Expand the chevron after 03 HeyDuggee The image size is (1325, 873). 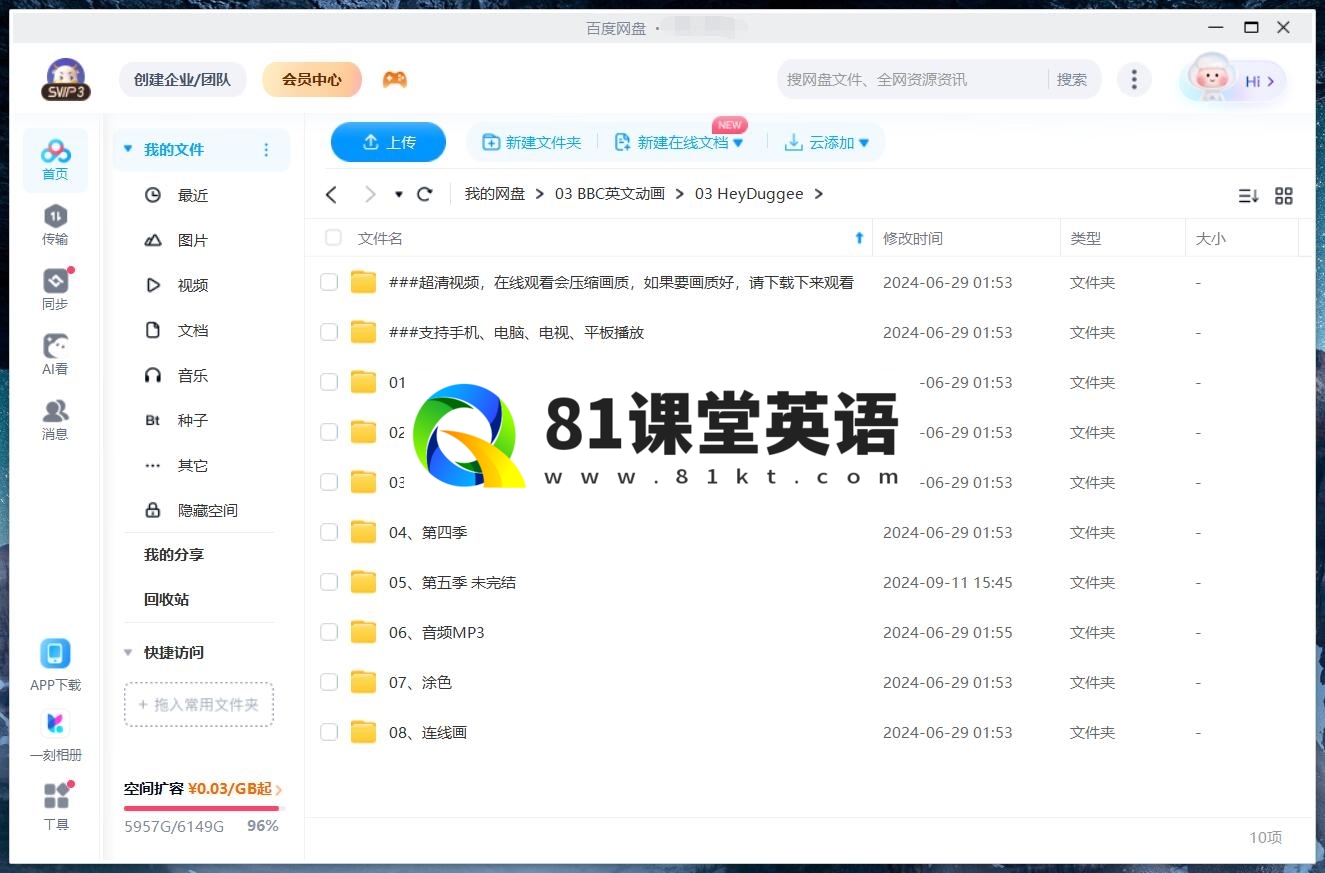pos(819,194)
